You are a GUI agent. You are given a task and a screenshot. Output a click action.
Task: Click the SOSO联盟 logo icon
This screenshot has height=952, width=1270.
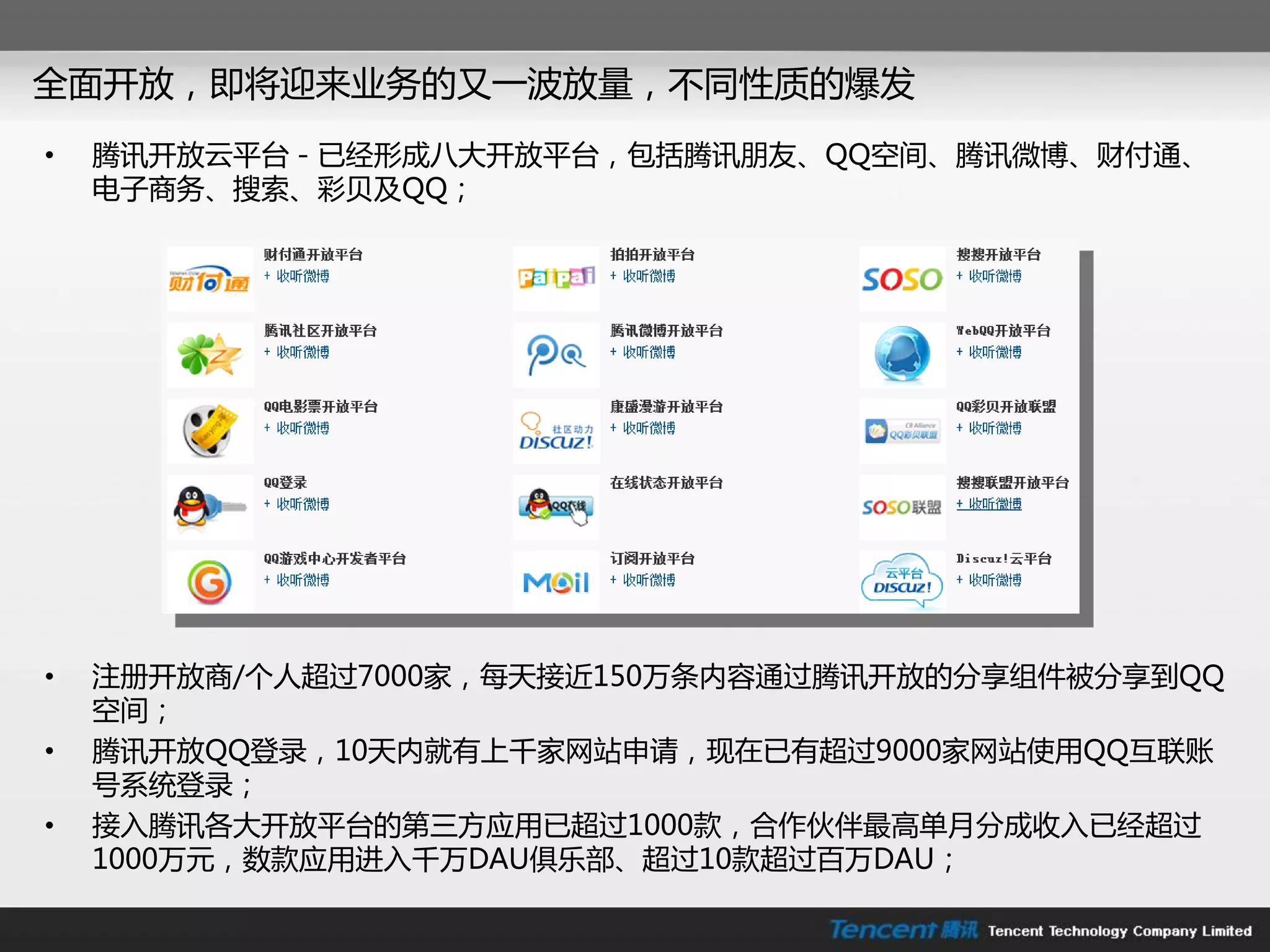[x=902, y=507]
